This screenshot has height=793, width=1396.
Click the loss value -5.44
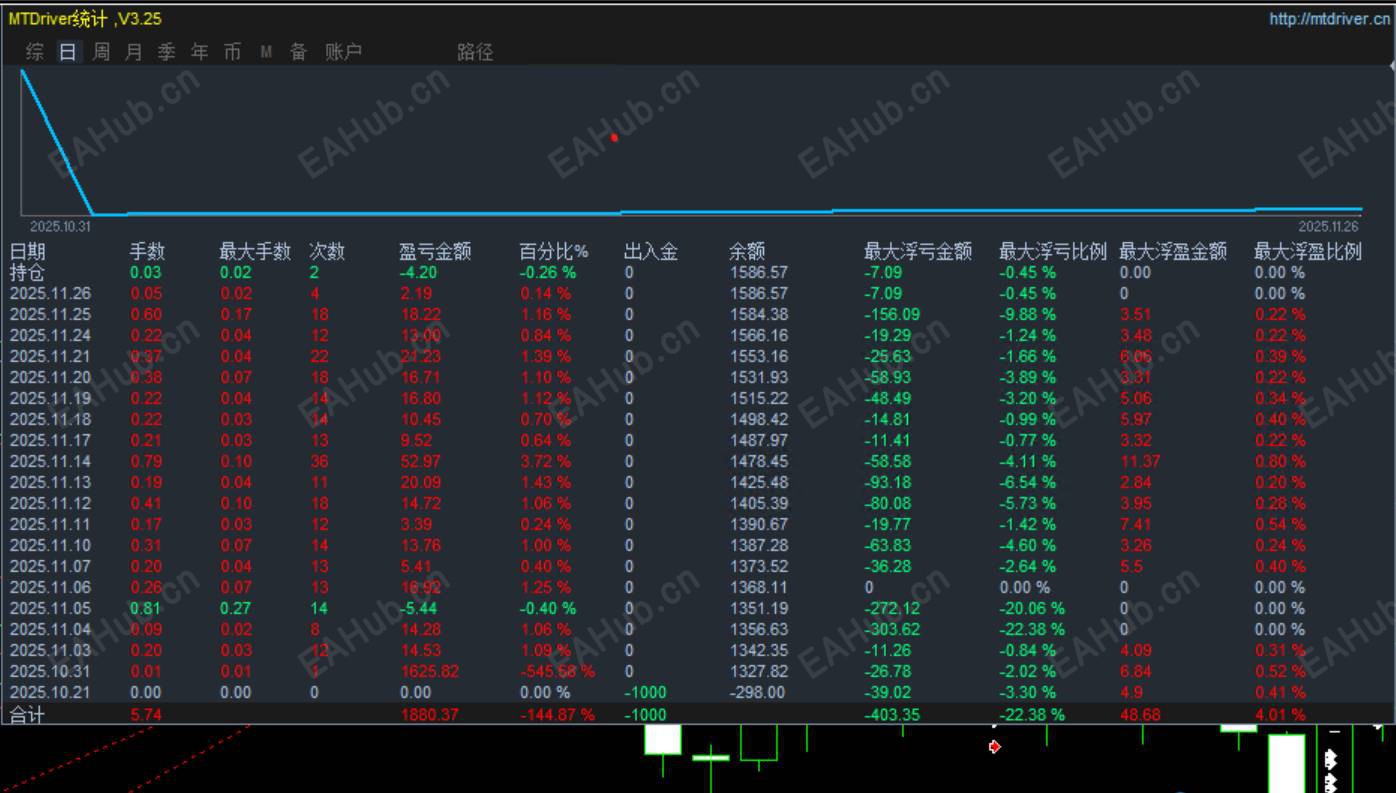click(418, 608)
